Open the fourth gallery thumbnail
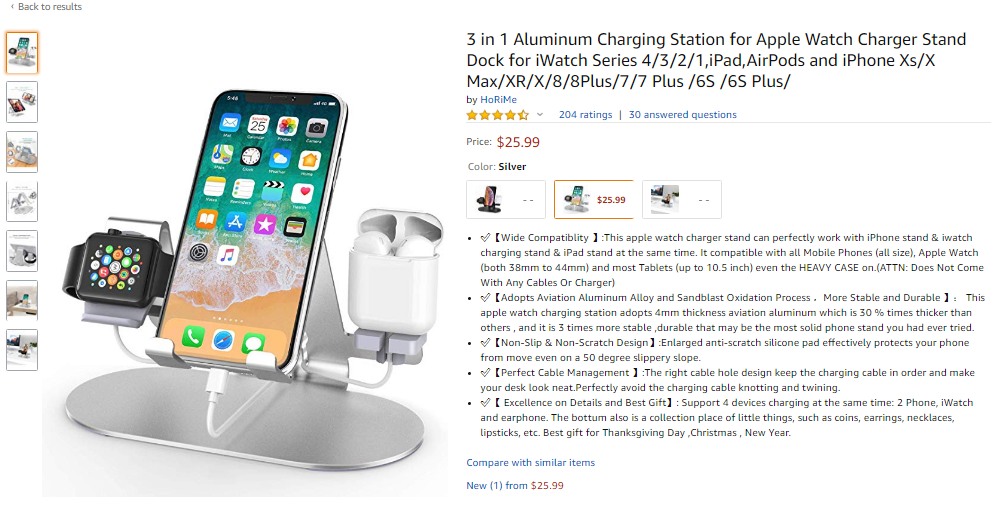 [x=22, y=201]
